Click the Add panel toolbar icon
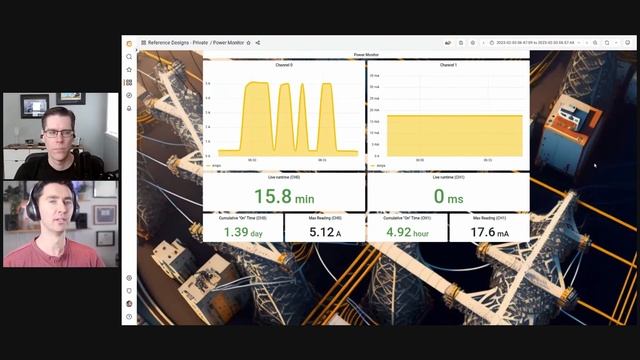 (448, 42)
